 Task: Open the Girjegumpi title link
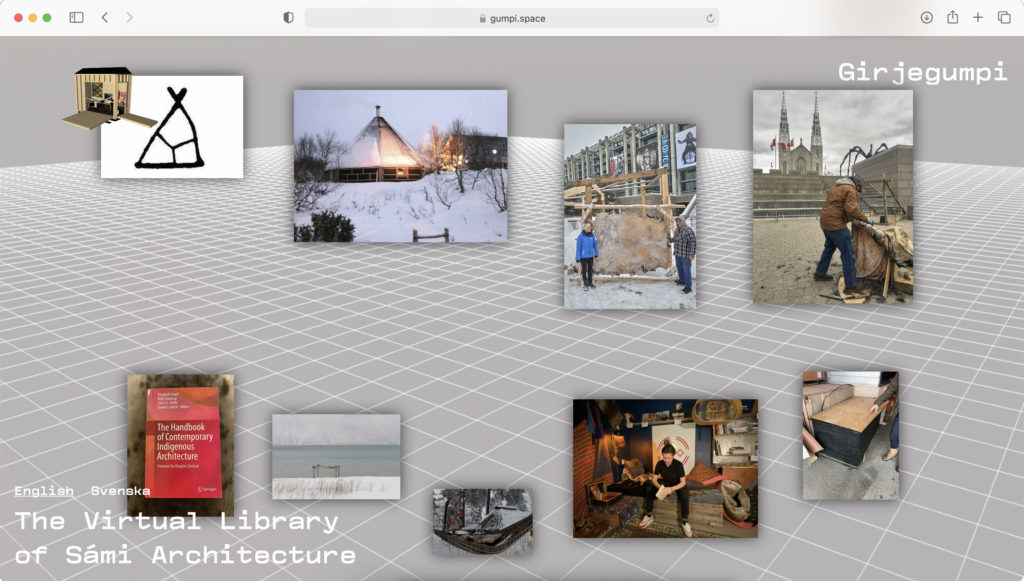coord(922,72)
